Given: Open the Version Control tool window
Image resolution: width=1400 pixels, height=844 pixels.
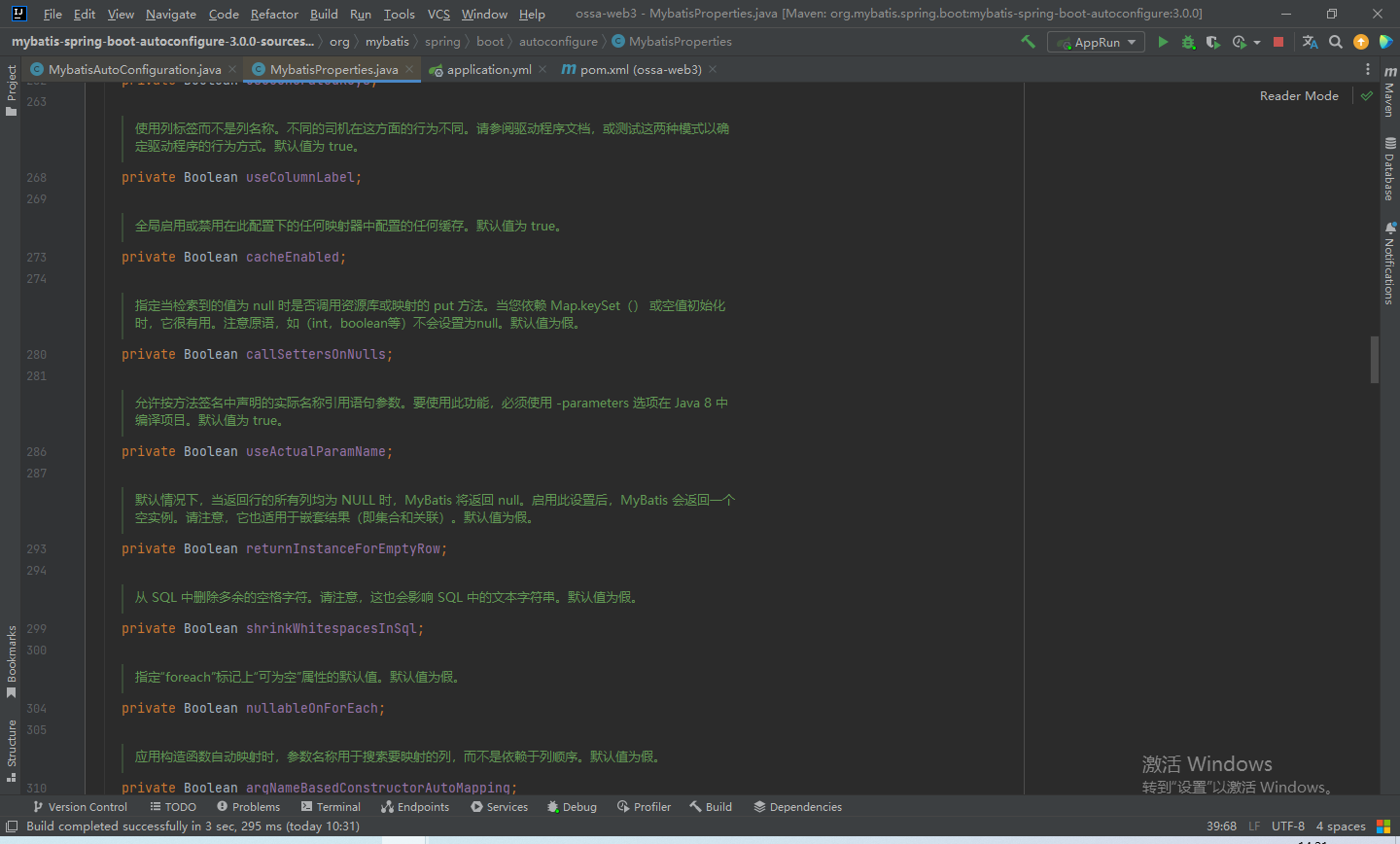Looking at the screenshot, I should (80, 807).
